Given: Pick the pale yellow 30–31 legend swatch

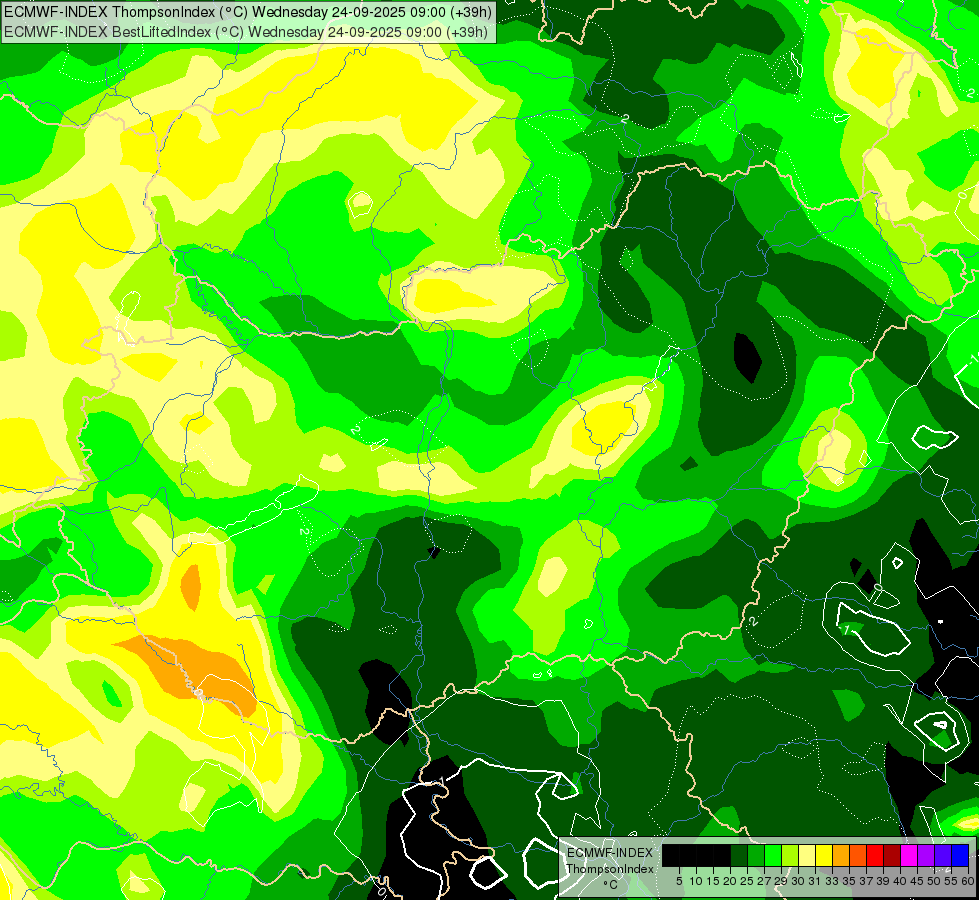Looking at the screenshot, I should tap(807, 855).
